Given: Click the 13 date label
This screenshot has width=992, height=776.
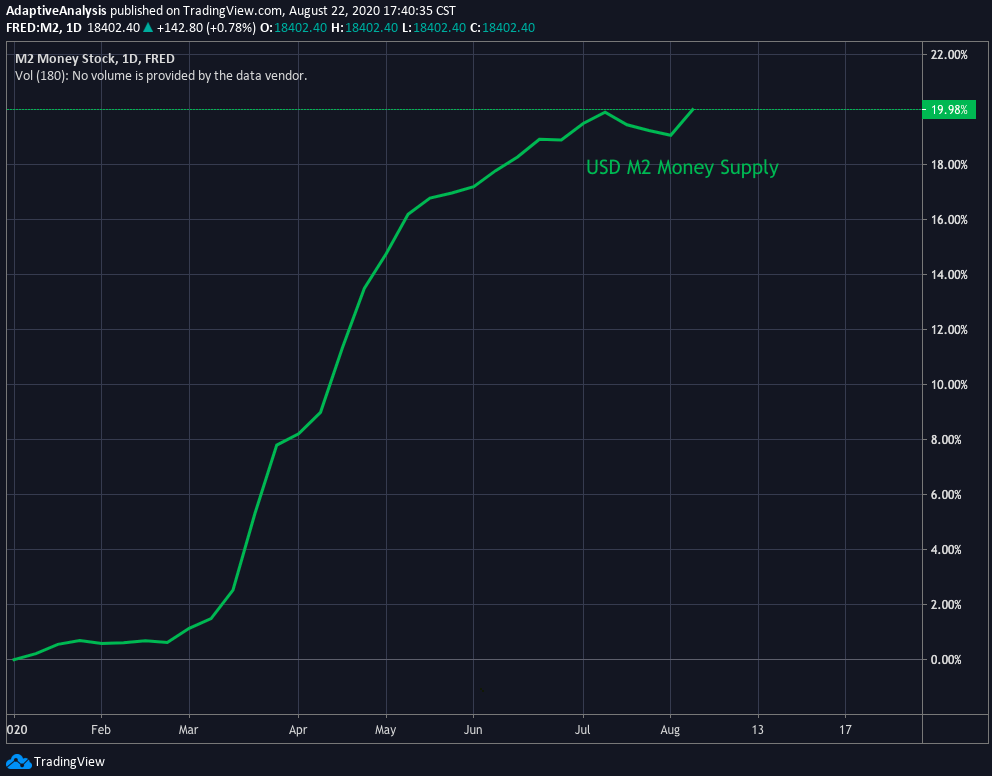Looking at the screenshot, I should [x=757, y=730].
